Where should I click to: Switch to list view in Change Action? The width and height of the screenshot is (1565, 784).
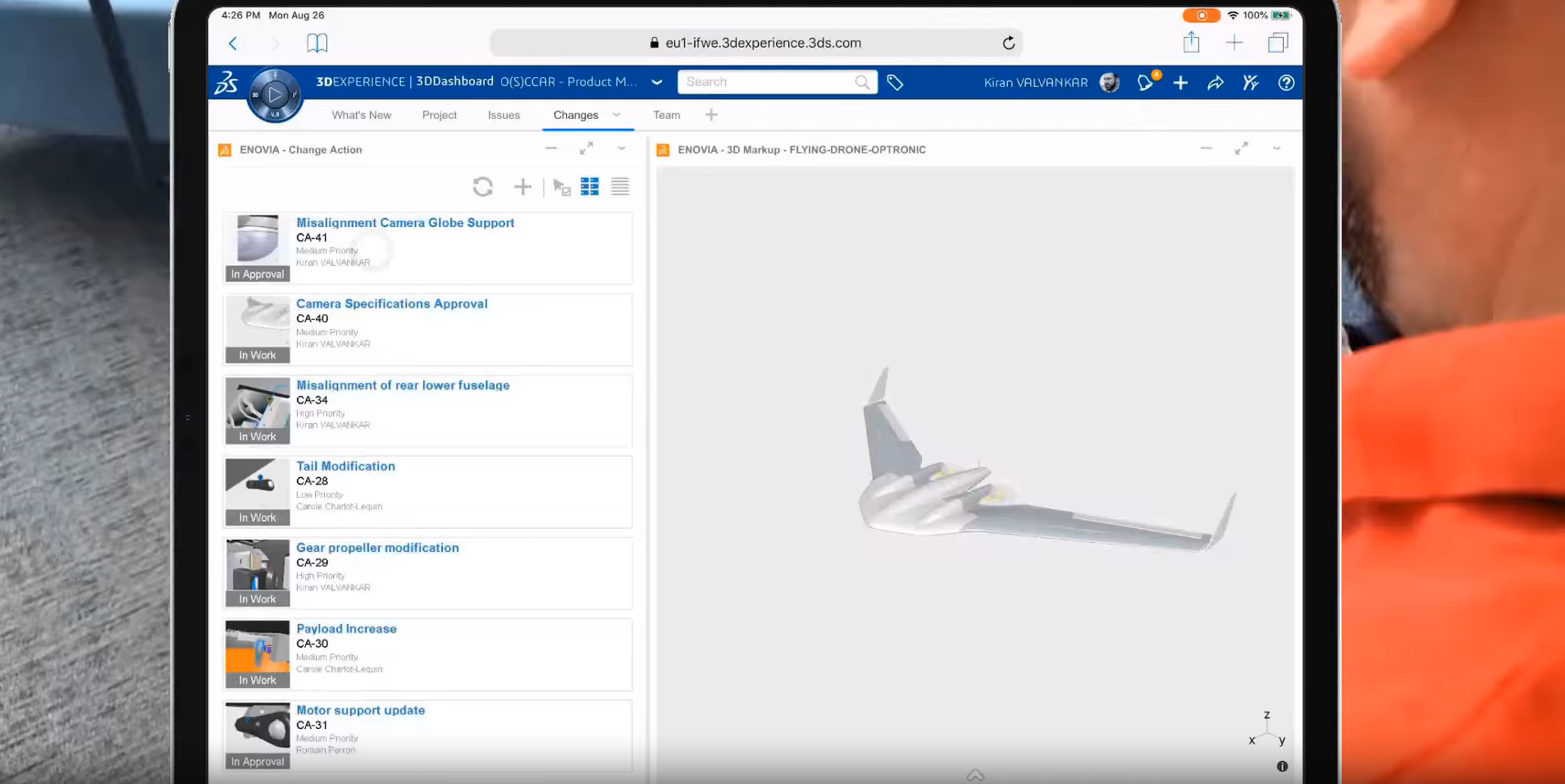[620, 187]
